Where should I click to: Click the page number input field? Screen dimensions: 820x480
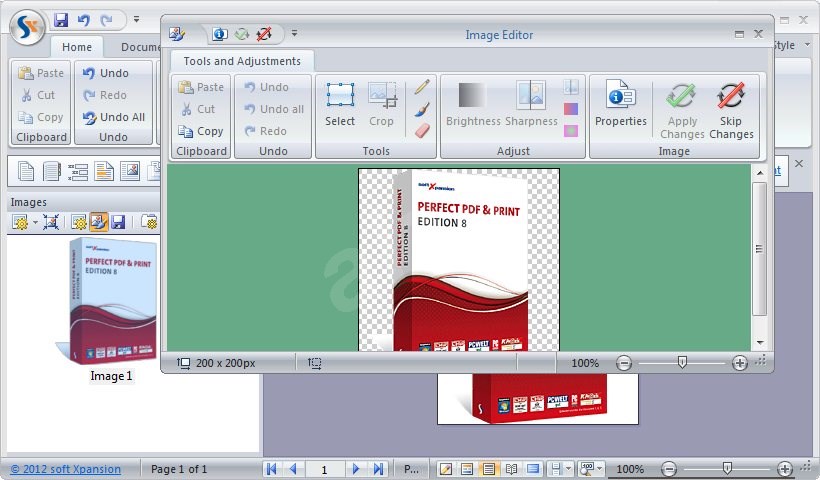tap(325, 470)
